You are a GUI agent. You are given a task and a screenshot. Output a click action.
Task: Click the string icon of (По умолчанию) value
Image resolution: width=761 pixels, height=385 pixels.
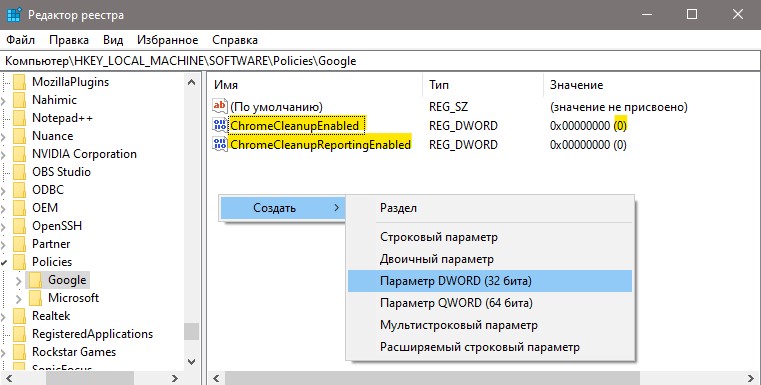click(220, 106)
